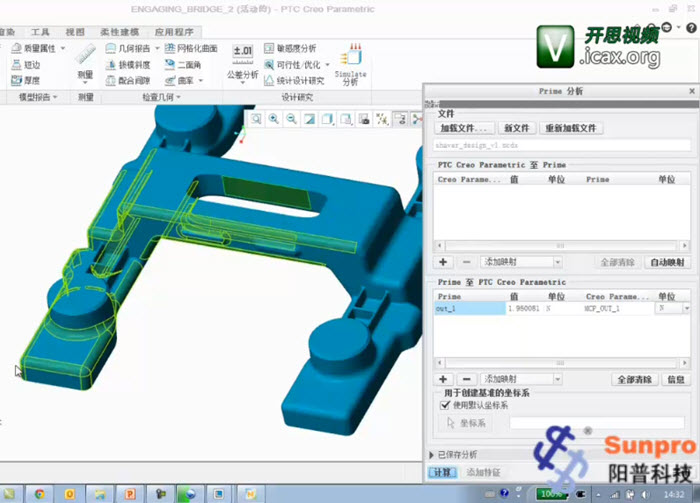Screen dimensions: 700x503
Task: Click minus button under Prime-to-Creo table
Action: pos(467,379)
